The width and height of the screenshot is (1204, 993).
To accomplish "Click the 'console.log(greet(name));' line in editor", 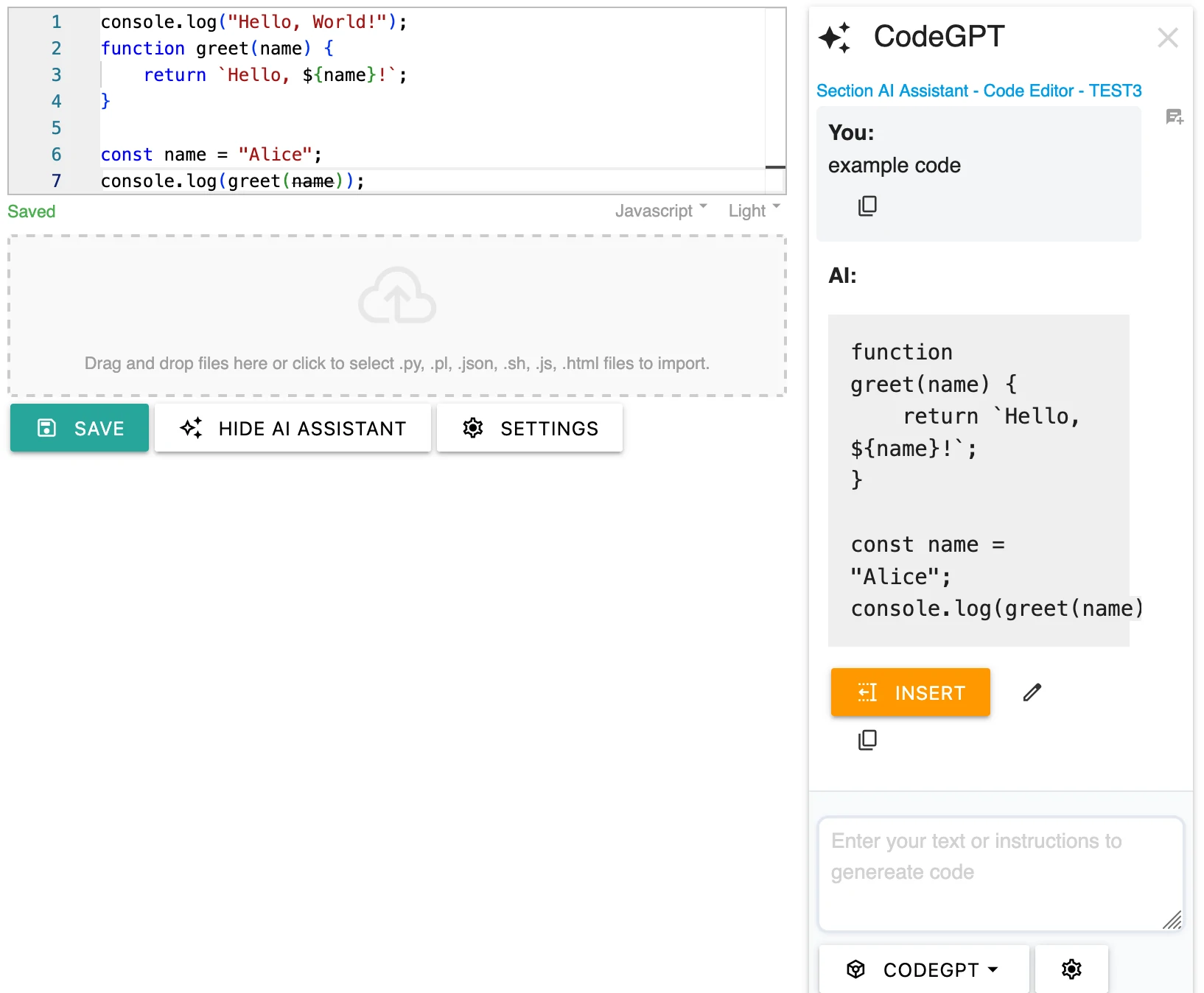I will [x=233, y=181].
